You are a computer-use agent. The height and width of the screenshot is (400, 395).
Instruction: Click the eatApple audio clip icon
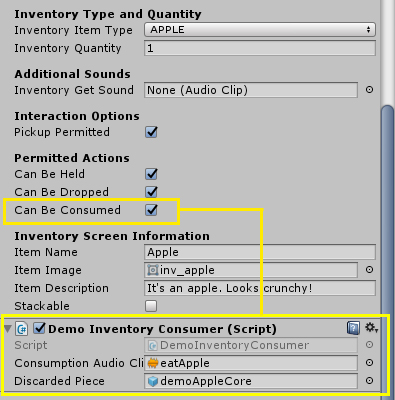click(x=153, y=363)
